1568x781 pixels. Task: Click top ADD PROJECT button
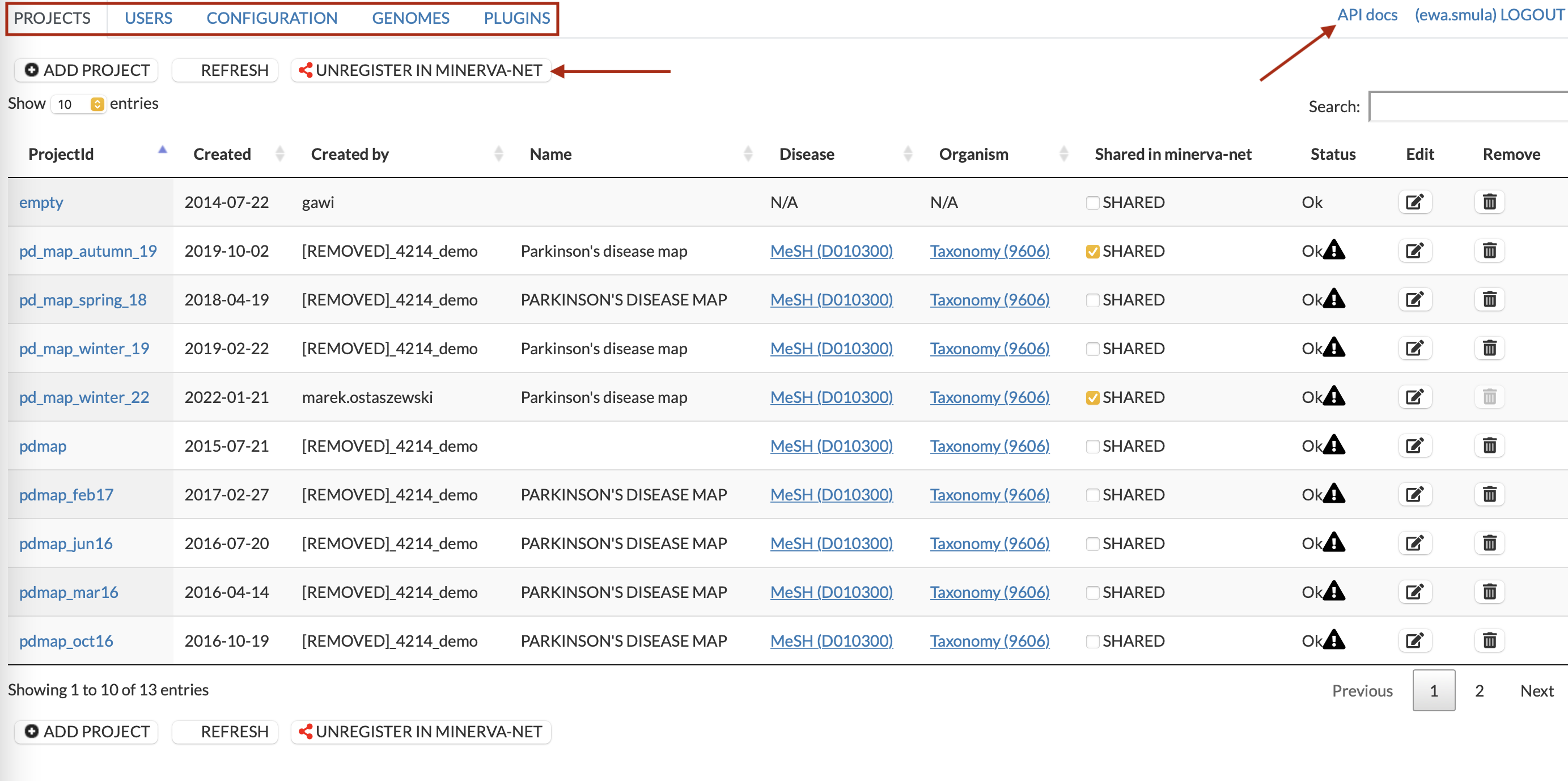tap(86, 71)
